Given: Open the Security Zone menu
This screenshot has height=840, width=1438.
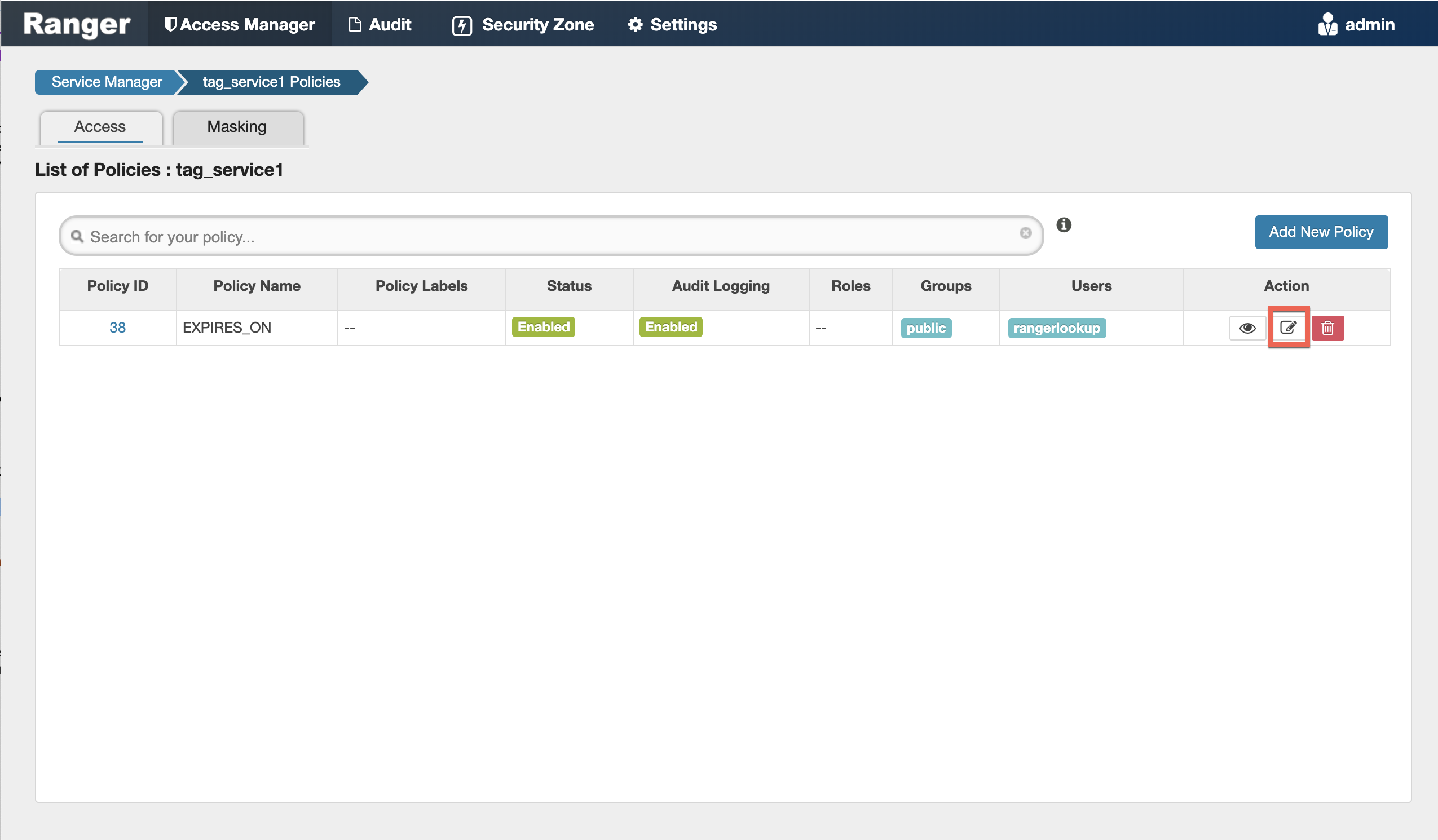Looking at the screenshot, I should pos(523,25).
